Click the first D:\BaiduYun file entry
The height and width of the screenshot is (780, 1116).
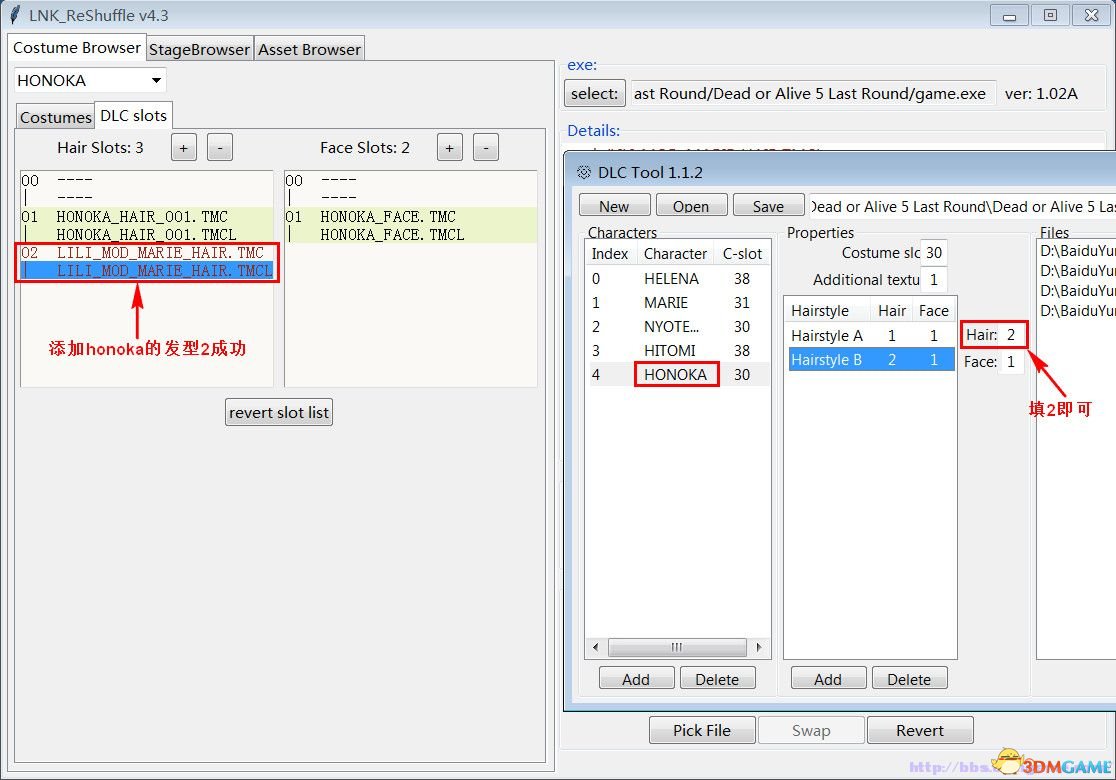click(1078, 251)
